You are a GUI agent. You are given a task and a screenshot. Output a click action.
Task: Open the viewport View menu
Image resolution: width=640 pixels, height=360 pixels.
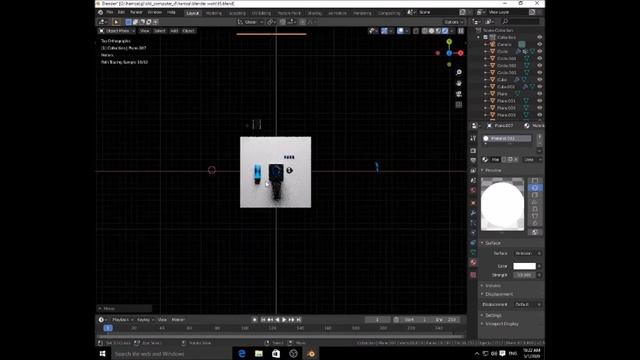(144, 31)
